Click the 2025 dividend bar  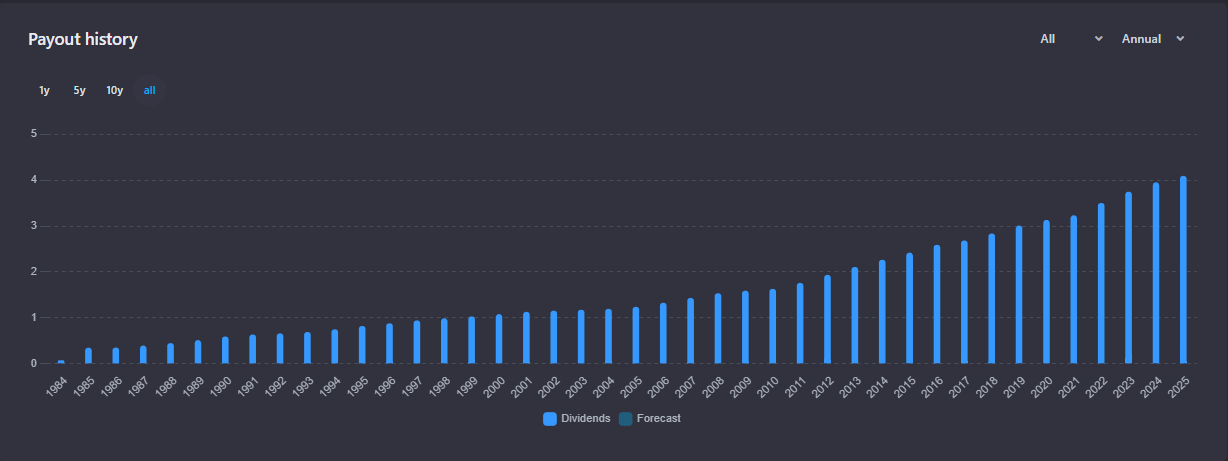1183,270
